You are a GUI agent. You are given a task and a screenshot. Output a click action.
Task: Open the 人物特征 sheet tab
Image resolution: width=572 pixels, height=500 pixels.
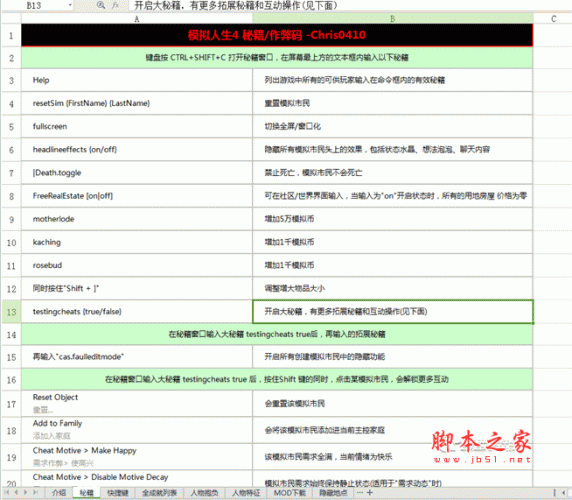[246, 493]
